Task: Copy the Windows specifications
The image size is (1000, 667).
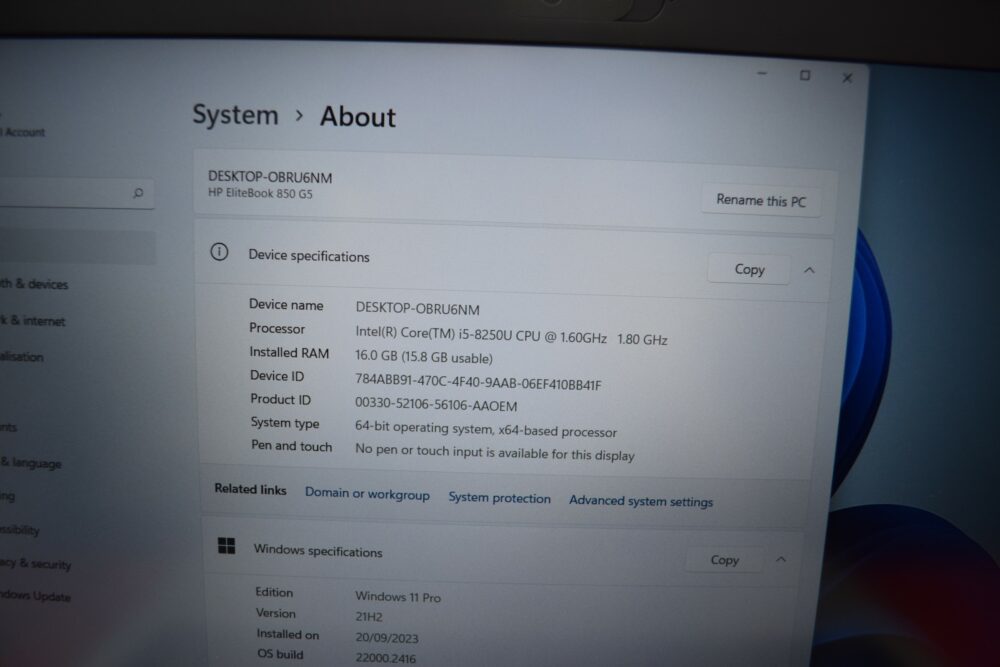Action: [x=724, y=559]
